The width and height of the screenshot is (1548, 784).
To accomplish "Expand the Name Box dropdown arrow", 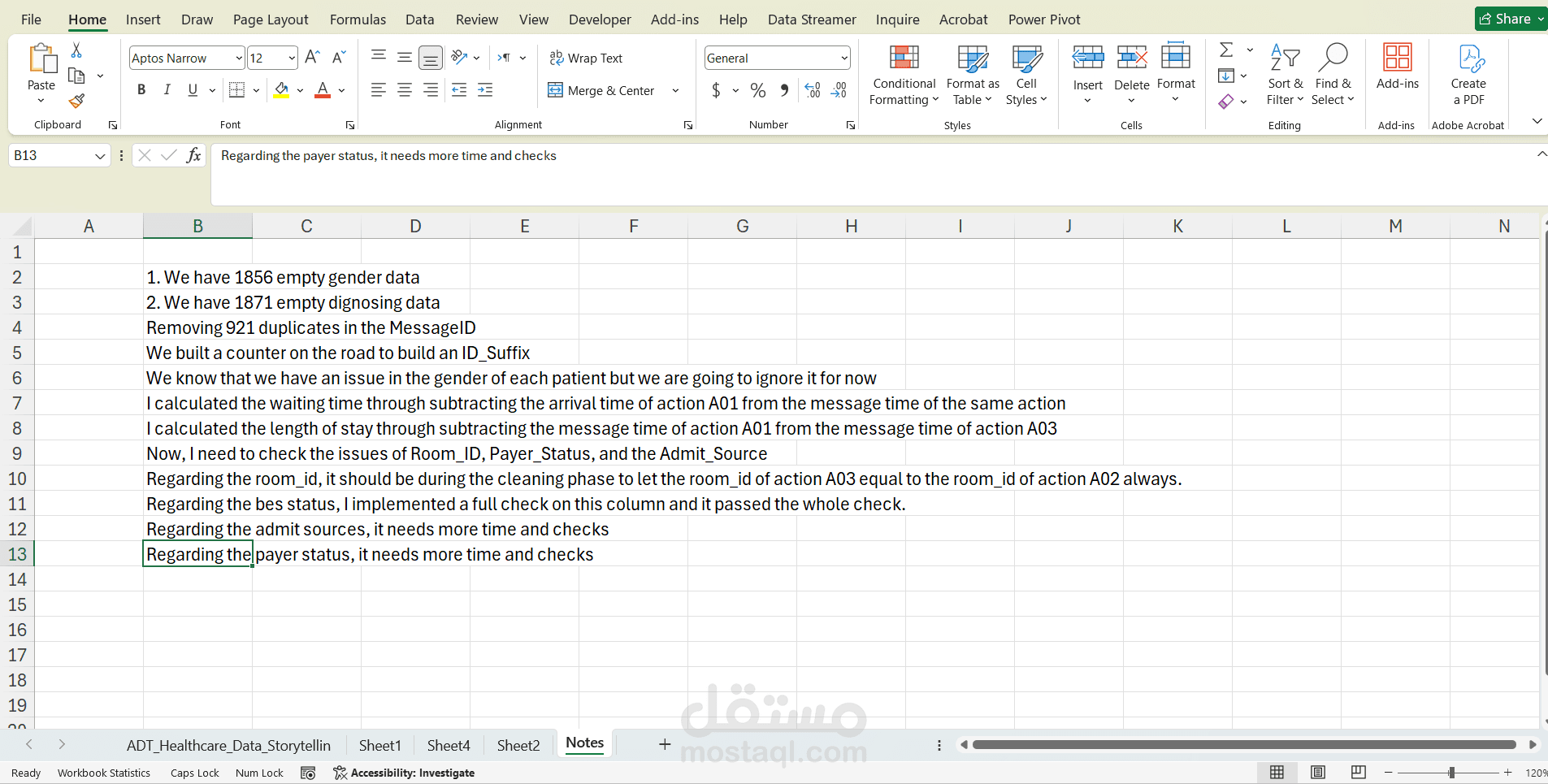I will (x=100, y=155).
